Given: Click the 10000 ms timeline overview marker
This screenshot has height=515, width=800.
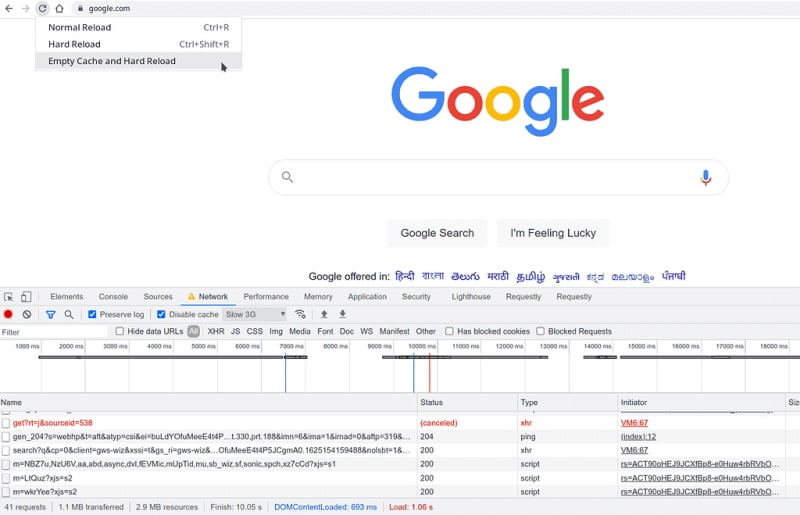Looking at the screenshot, I should [x=421, y=346].
